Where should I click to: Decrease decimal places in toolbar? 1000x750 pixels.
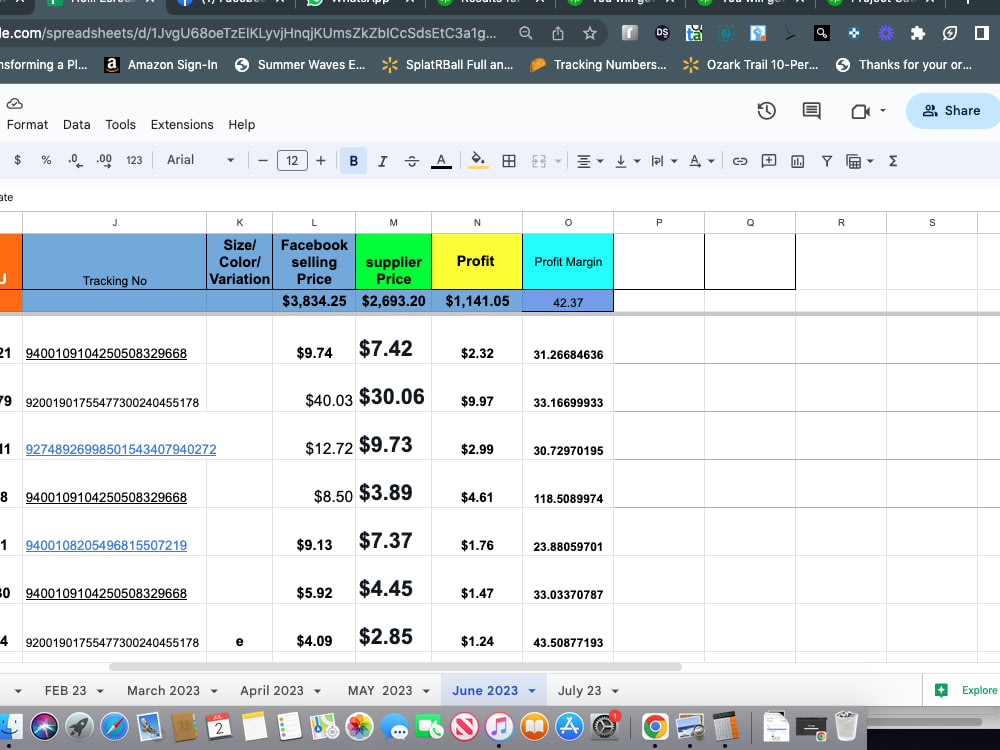(x=75, y=161)
